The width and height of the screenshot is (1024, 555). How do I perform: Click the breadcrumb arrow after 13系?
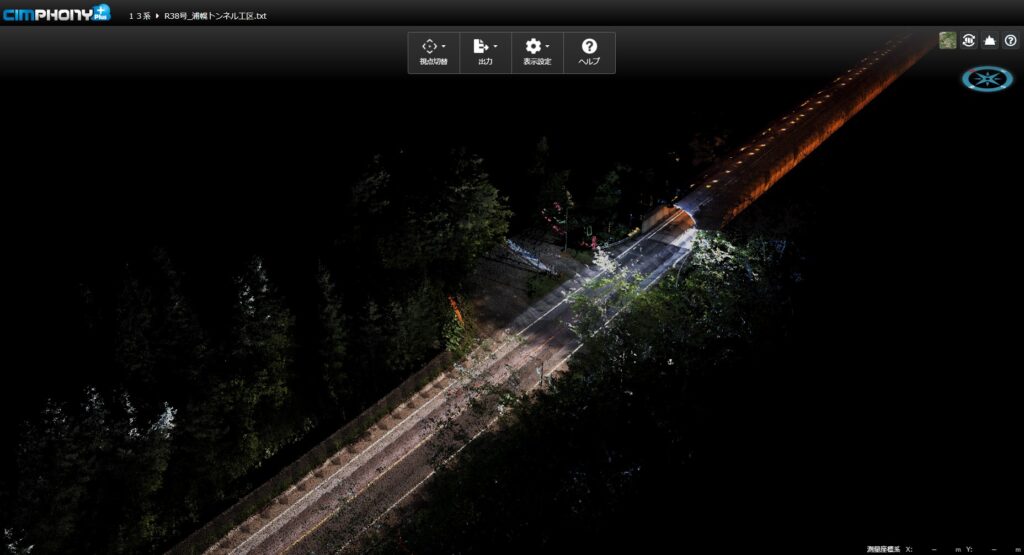157,16
